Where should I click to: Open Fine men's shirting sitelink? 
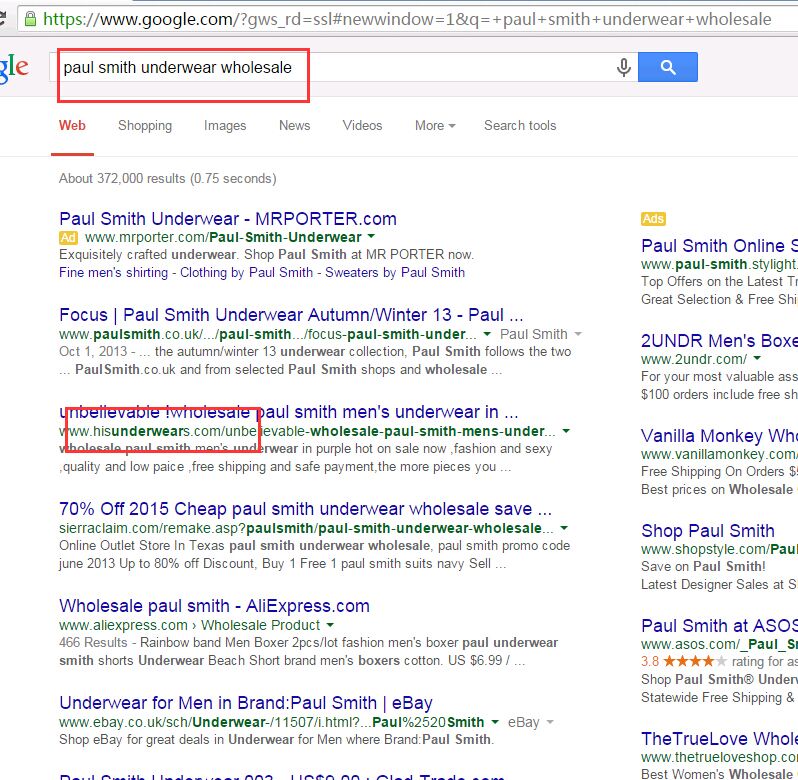[x=113, y=273]
